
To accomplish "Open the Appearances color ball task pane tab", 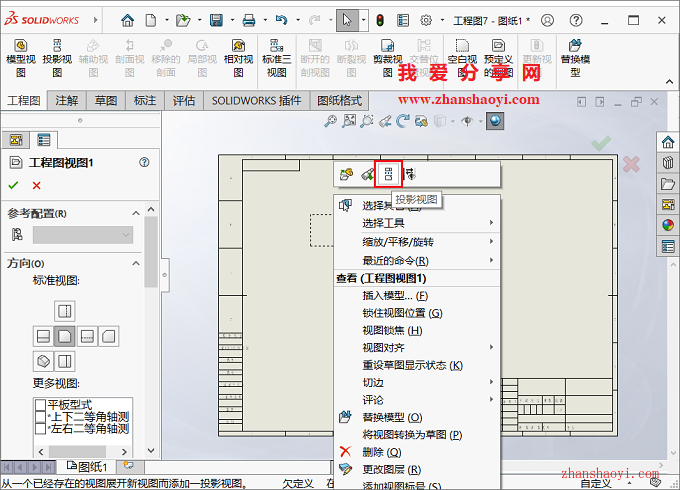I will (668, 225).
